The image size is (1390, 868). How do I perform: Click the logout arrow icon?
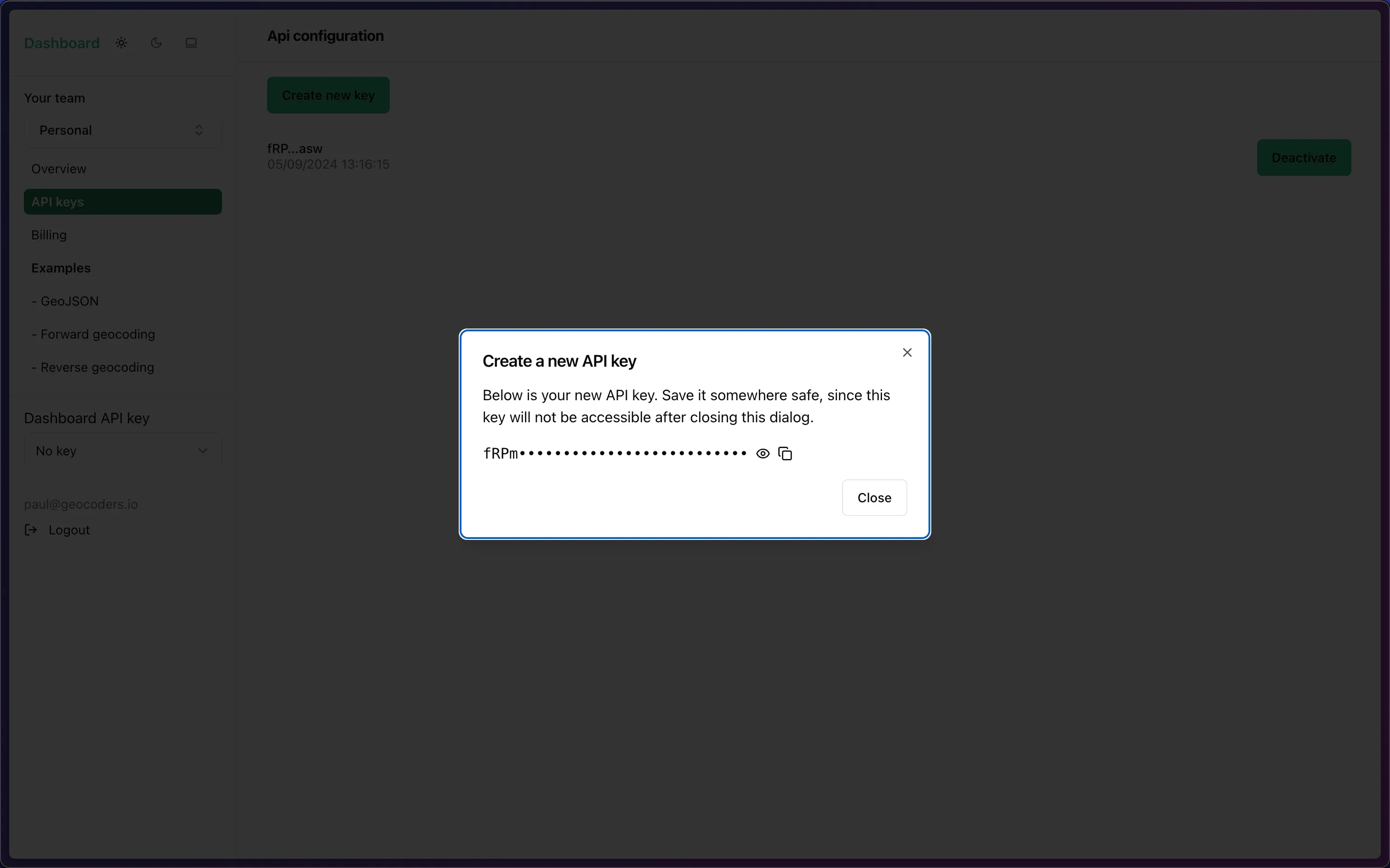(x=31, y=530)
